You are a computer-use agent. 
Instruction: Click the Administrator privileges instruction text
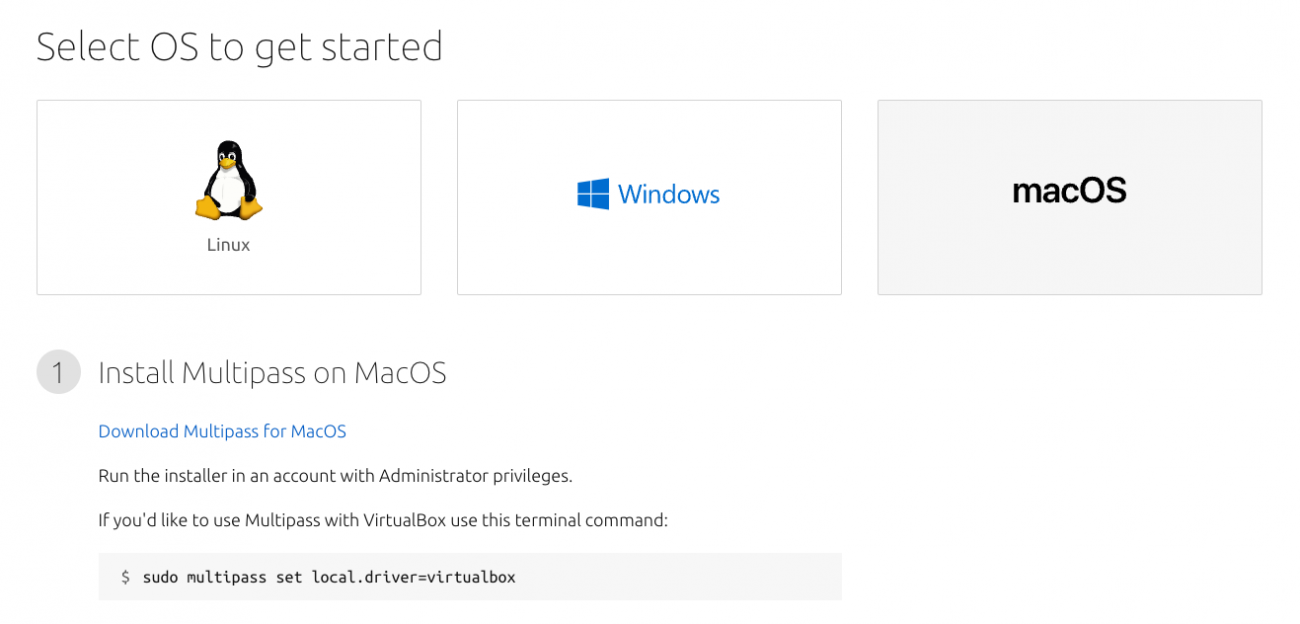(x=335, y=476)
